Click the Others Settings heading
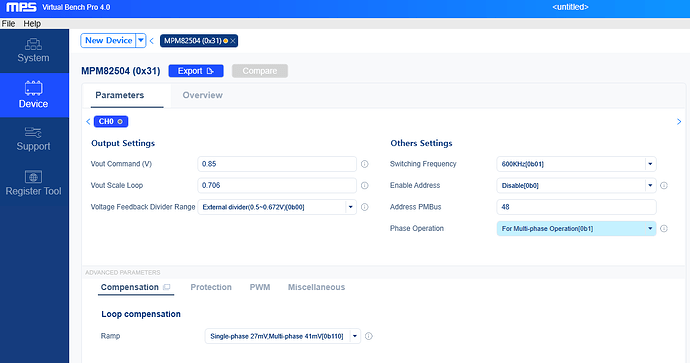This screenshot has height=363, width=690. 421,143
